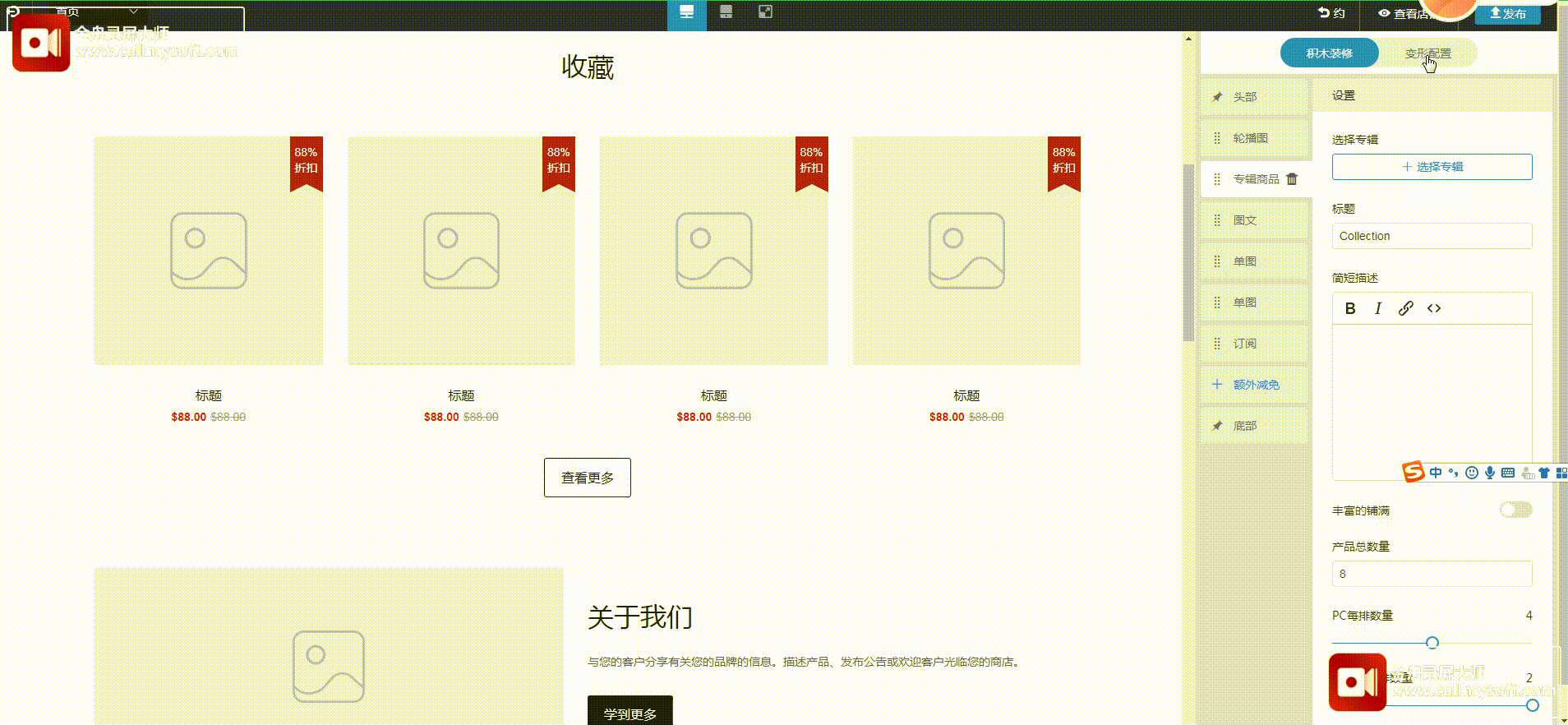Click the 选择专辑 button
The width and height of the screenshot is (1568, 725).
click(1432, 167)
